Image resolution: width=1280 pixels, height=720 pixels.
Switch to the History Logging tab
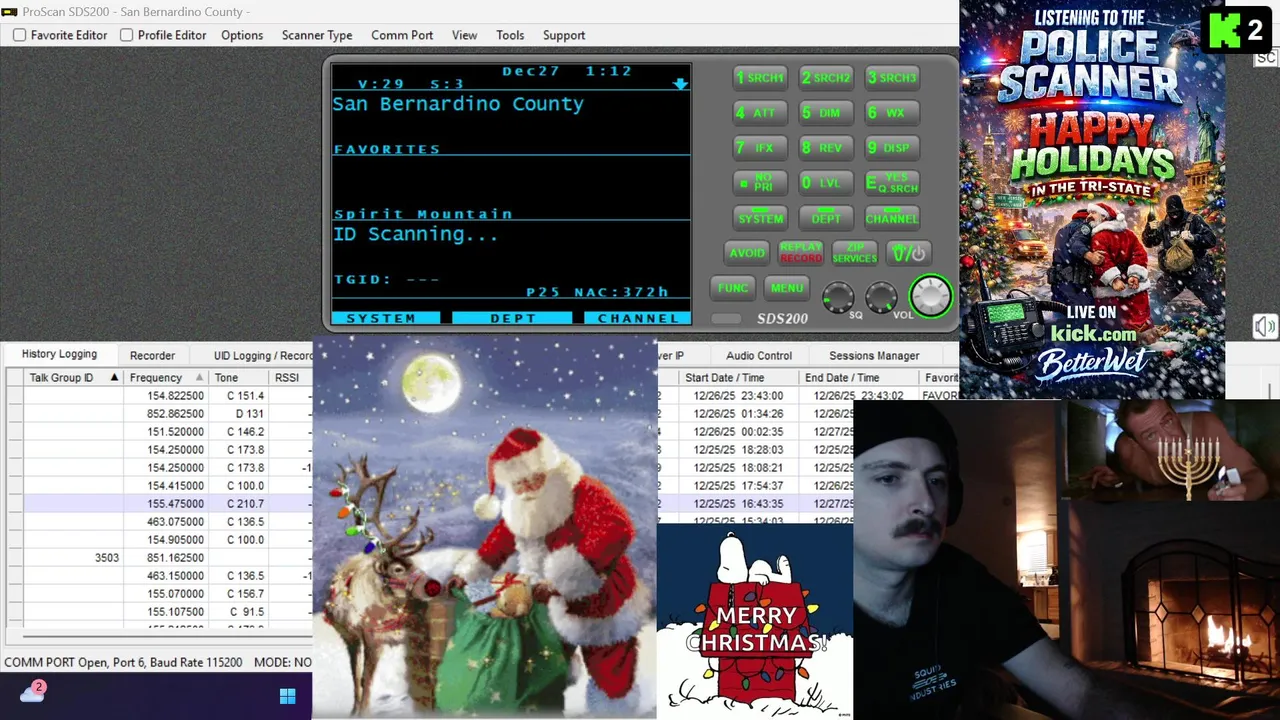tap(59, 354)
